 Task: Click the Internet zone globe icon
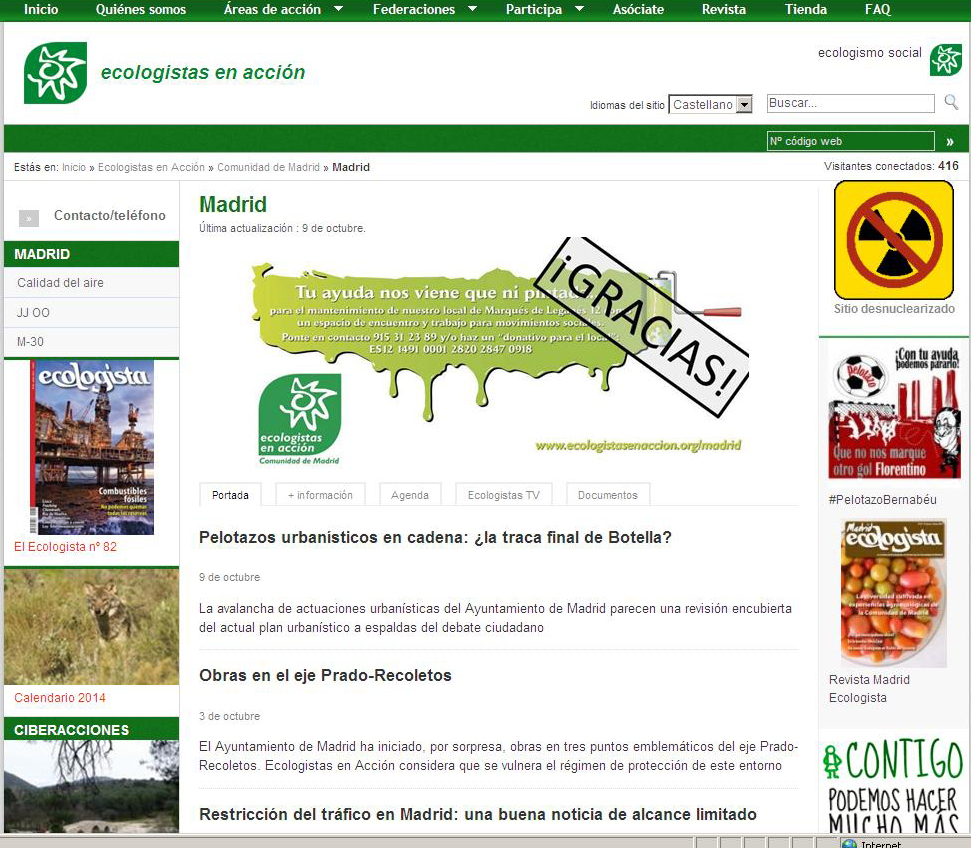click(x=850, y=844)
